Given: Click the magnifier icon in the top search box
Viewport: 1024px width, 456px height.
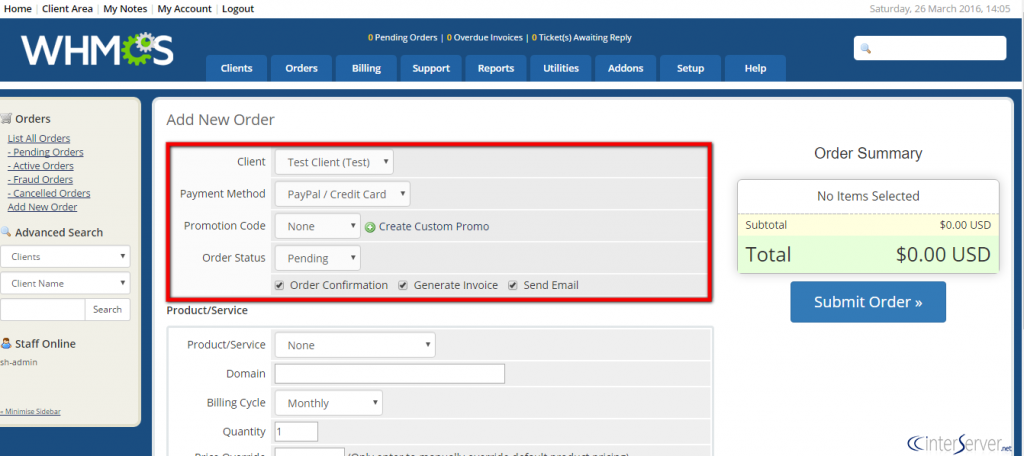Looking at the screenshot, I should (866, 48).
